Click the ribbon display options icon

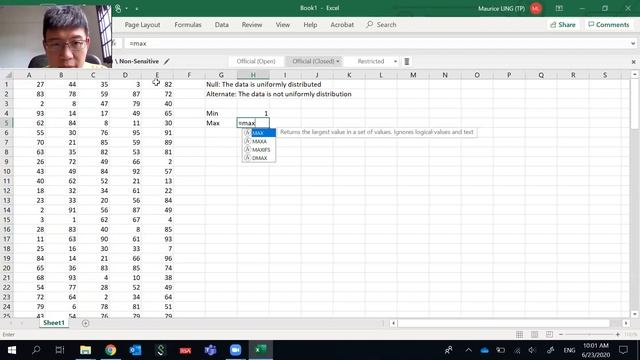(x=559, y=8)
